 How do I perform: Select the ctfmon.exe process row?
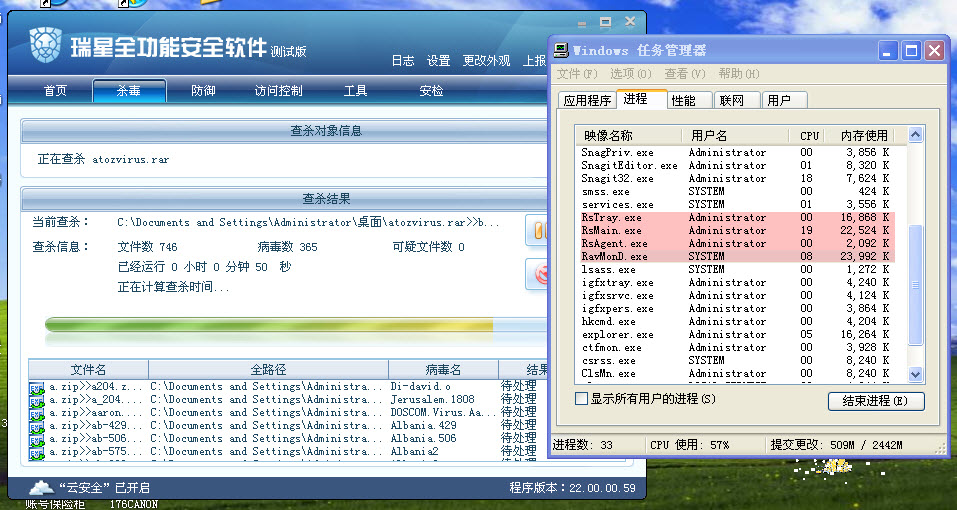[x=737, y=348]
